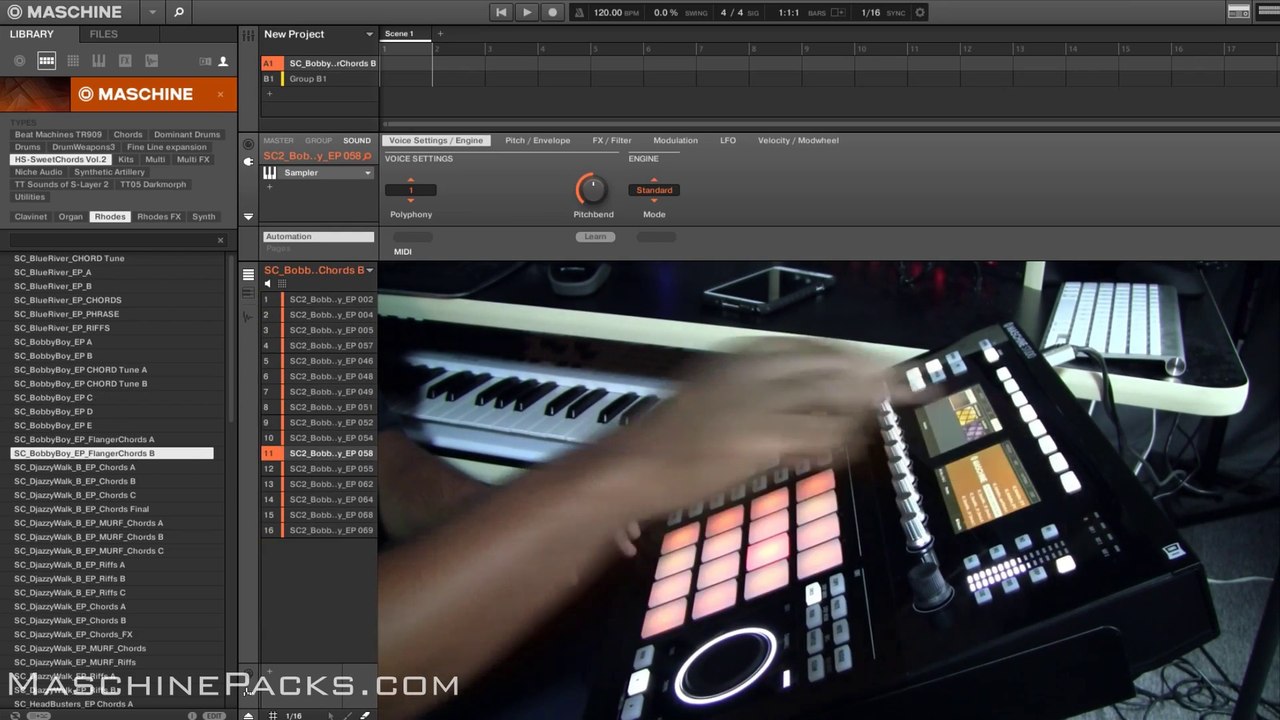Viewport: 1280px width, 720px height.
Task: Toggle the user content person icon
Action: click(223, 61)
